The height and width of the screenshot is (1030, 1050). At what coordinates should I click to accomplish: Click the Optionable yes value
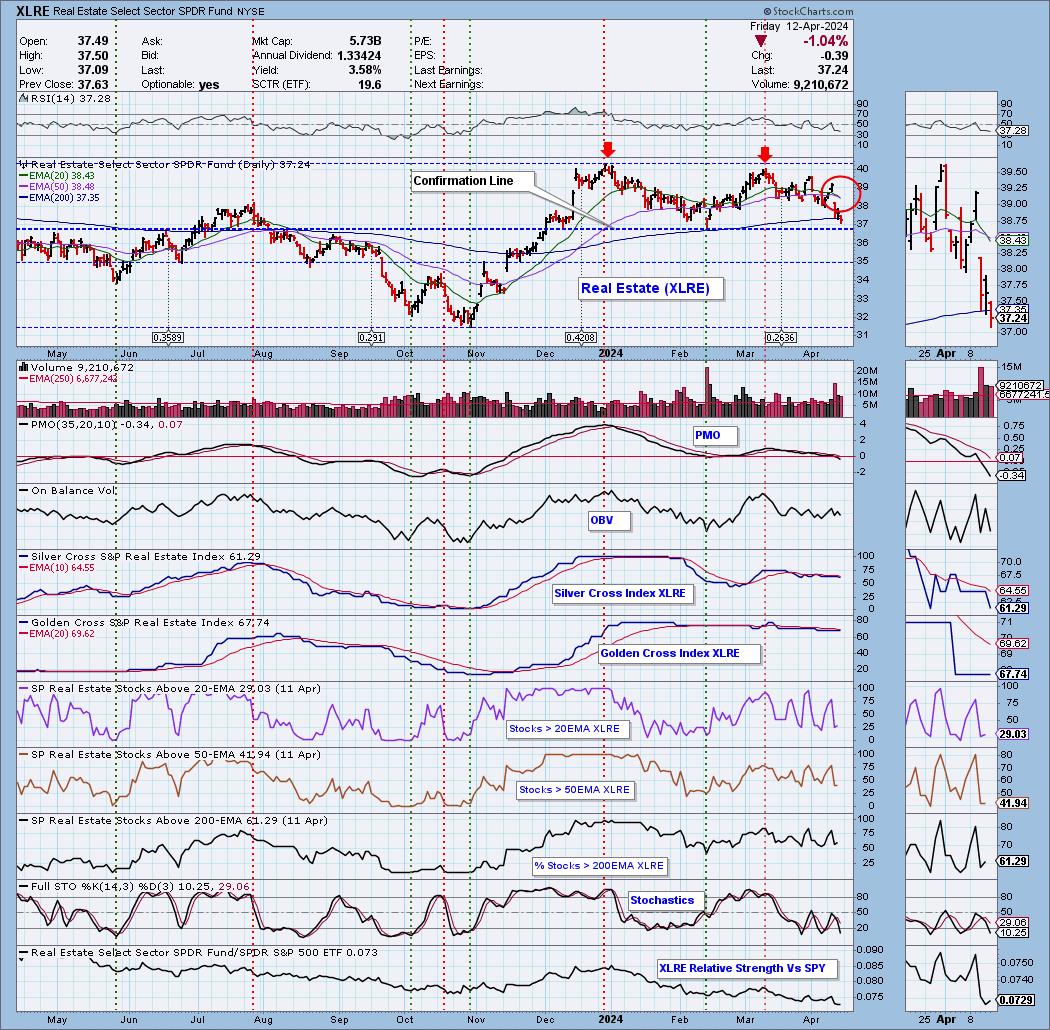pyautogui.click(x=209, y=84)
